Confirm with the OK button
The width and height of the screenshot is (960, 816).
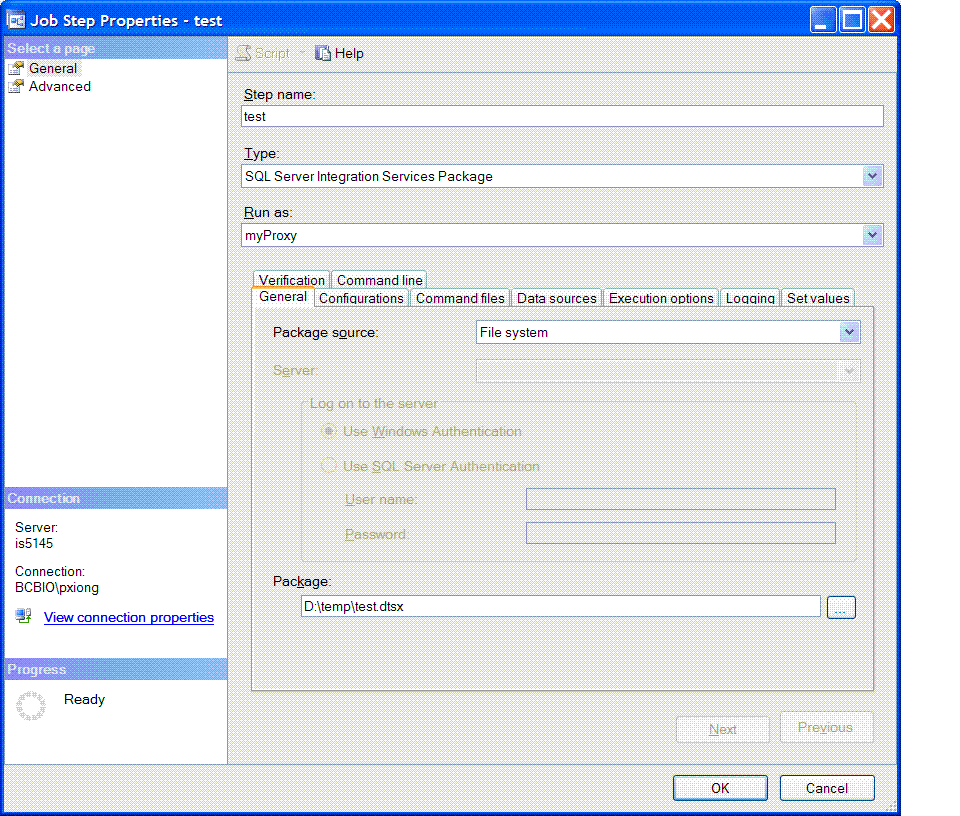[720, 788]
